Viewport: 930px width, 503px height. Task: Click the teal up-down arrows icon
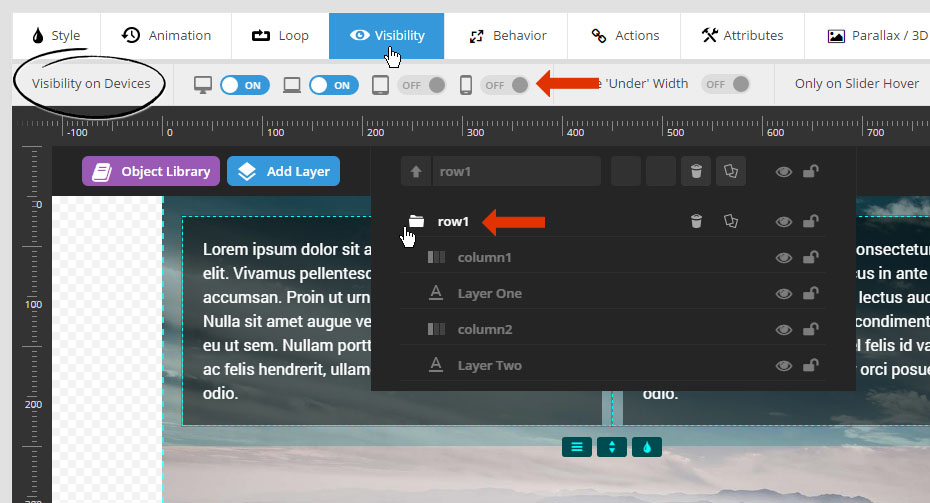coord(612,447)
